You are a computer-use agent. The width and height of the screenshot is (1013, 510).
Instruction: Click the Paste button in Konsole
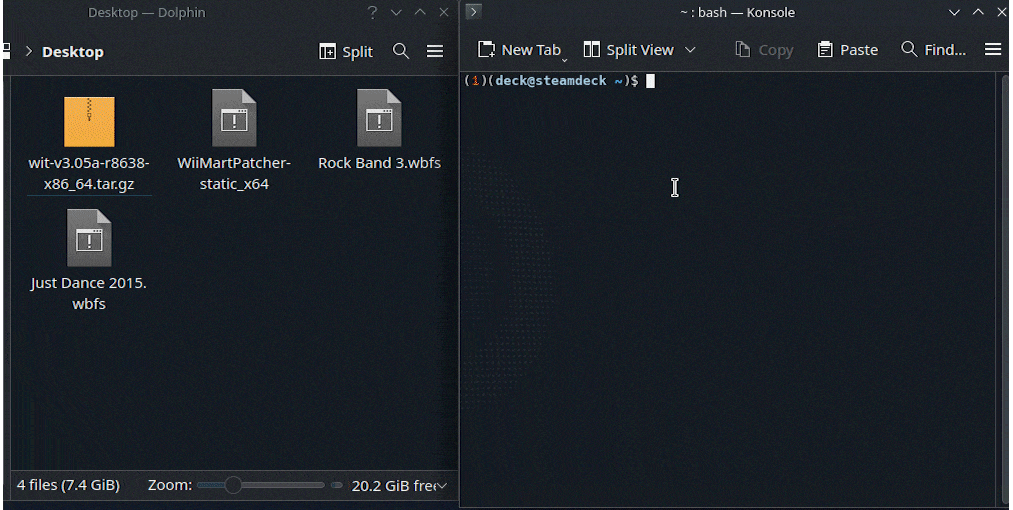click(848, 50)
